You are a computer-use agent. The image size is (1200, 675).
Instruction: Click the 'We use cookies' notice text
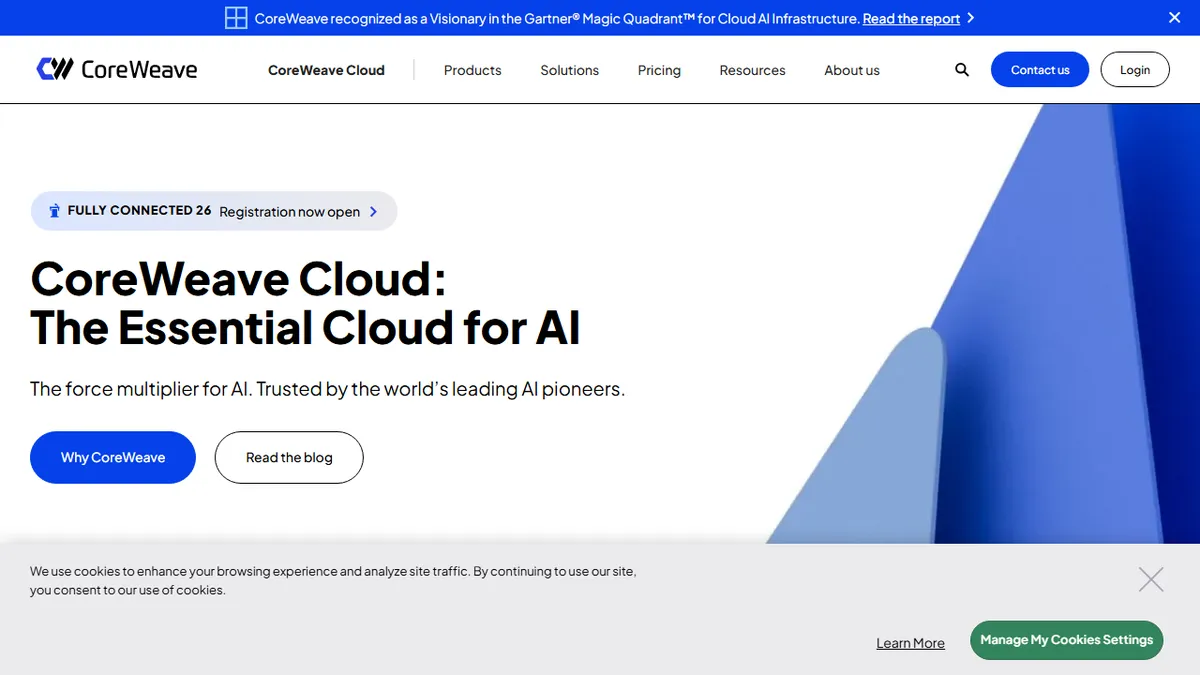pyautogui.click(x=333, y=580)
